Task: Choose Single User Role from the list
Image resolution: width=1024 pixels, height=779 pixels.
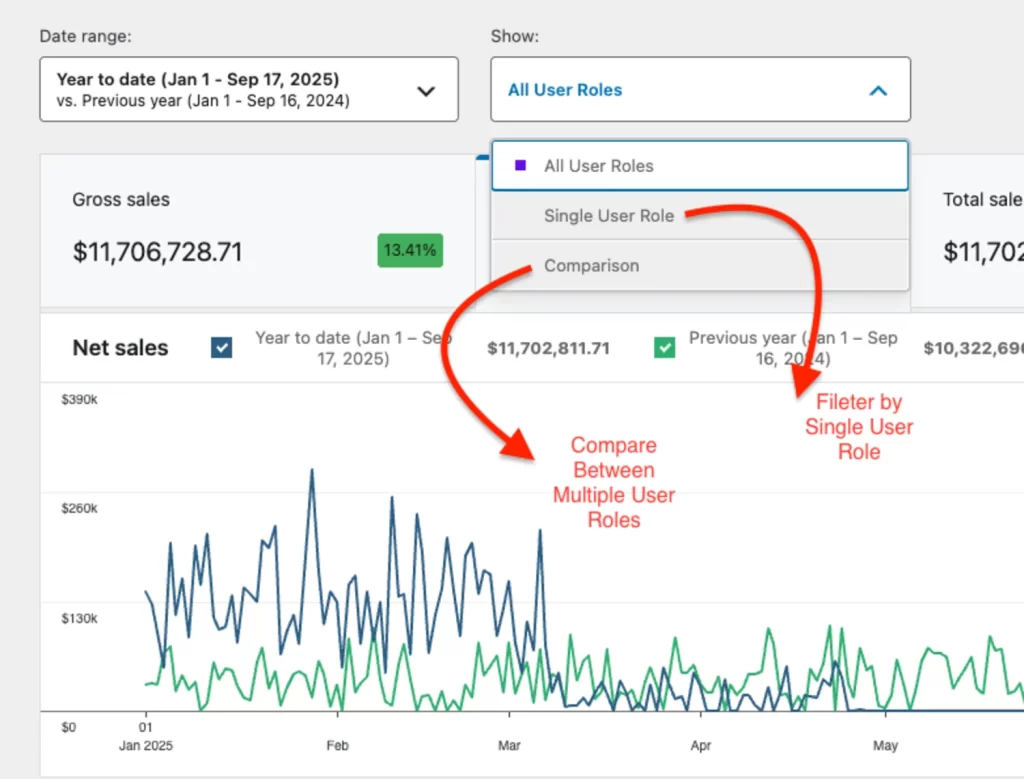Action: coord(608,215)
